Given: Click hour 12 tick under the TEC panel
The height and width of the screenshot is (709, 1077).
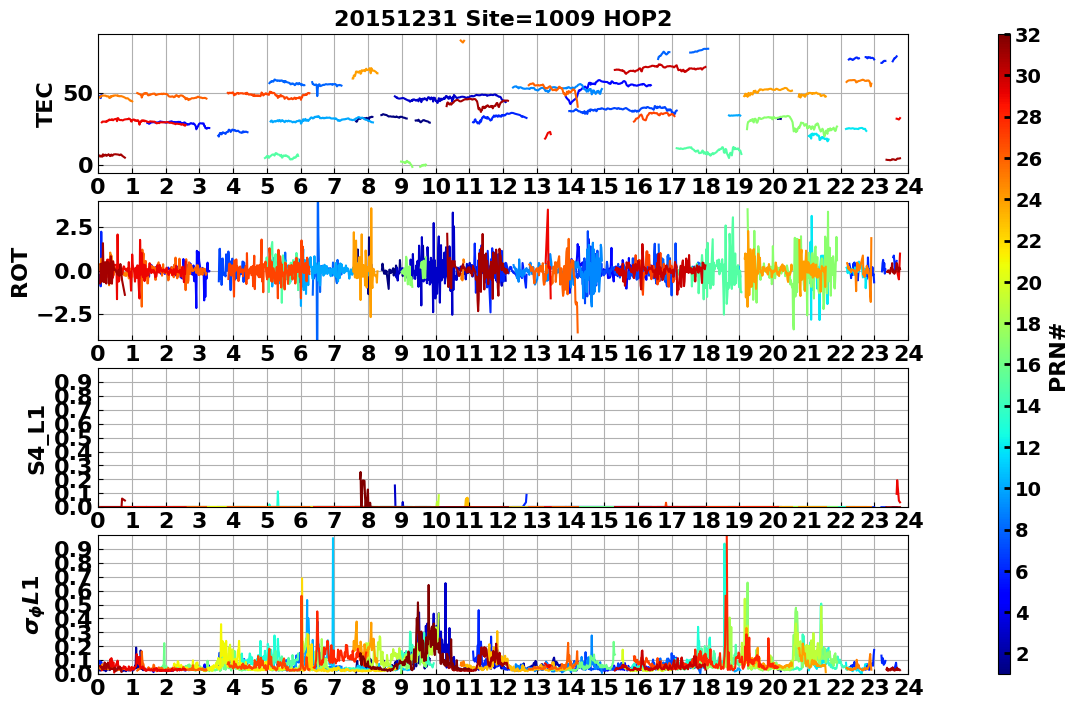Looking at the screenshot, I should 503,186.
